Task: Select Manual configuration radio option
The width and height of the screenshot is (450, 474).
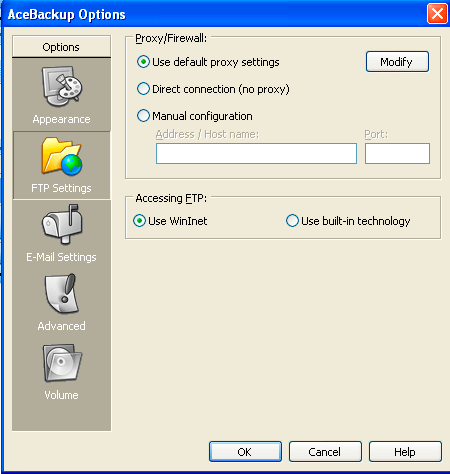Action: pos(143,116)
